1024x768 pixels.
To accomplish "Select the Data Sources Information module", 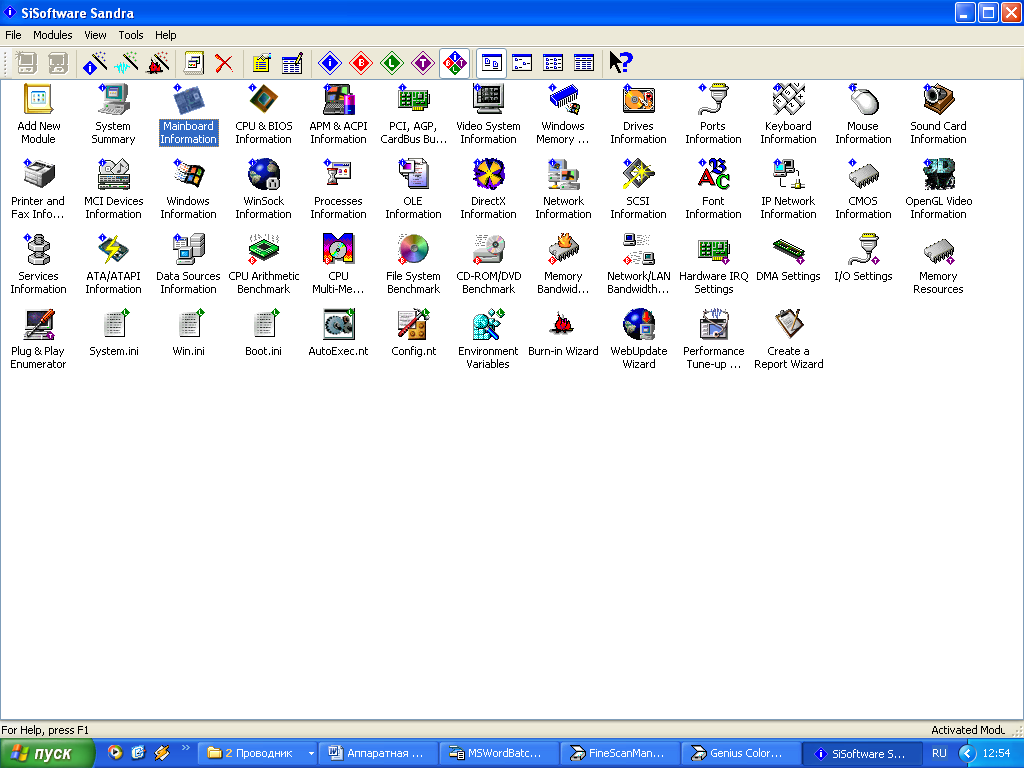I will (188, 264).
